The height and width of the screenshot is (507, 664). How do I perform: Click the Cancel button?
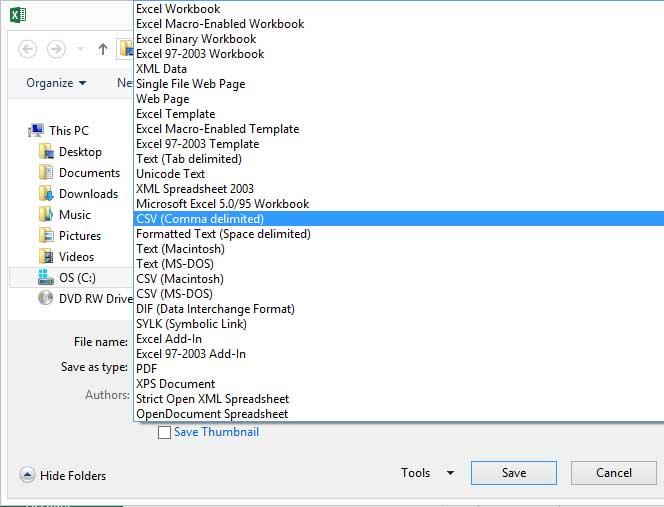point(614,473)
